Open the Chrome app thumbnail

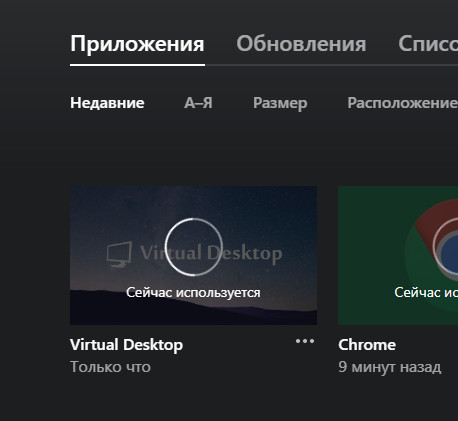point(398,255)
